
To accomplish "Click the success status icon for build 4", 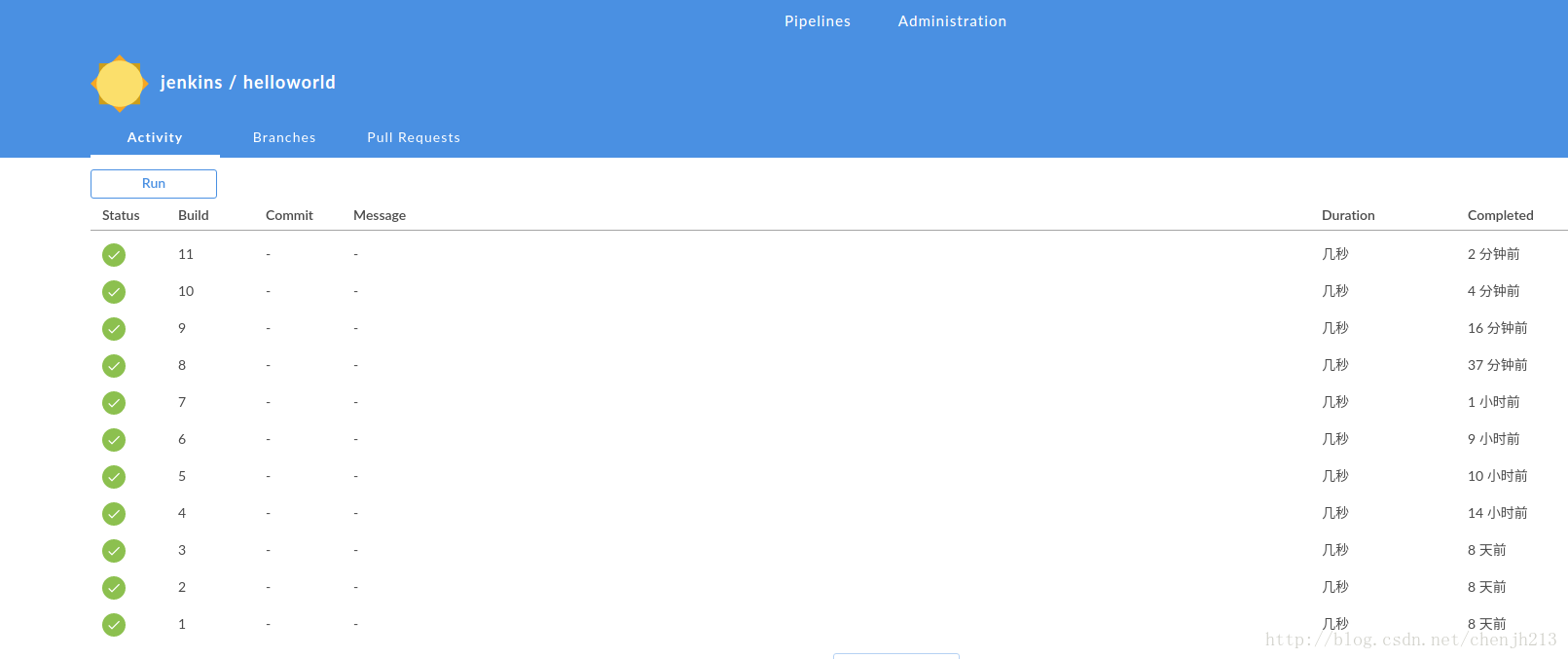I will (x=114, y=514).
